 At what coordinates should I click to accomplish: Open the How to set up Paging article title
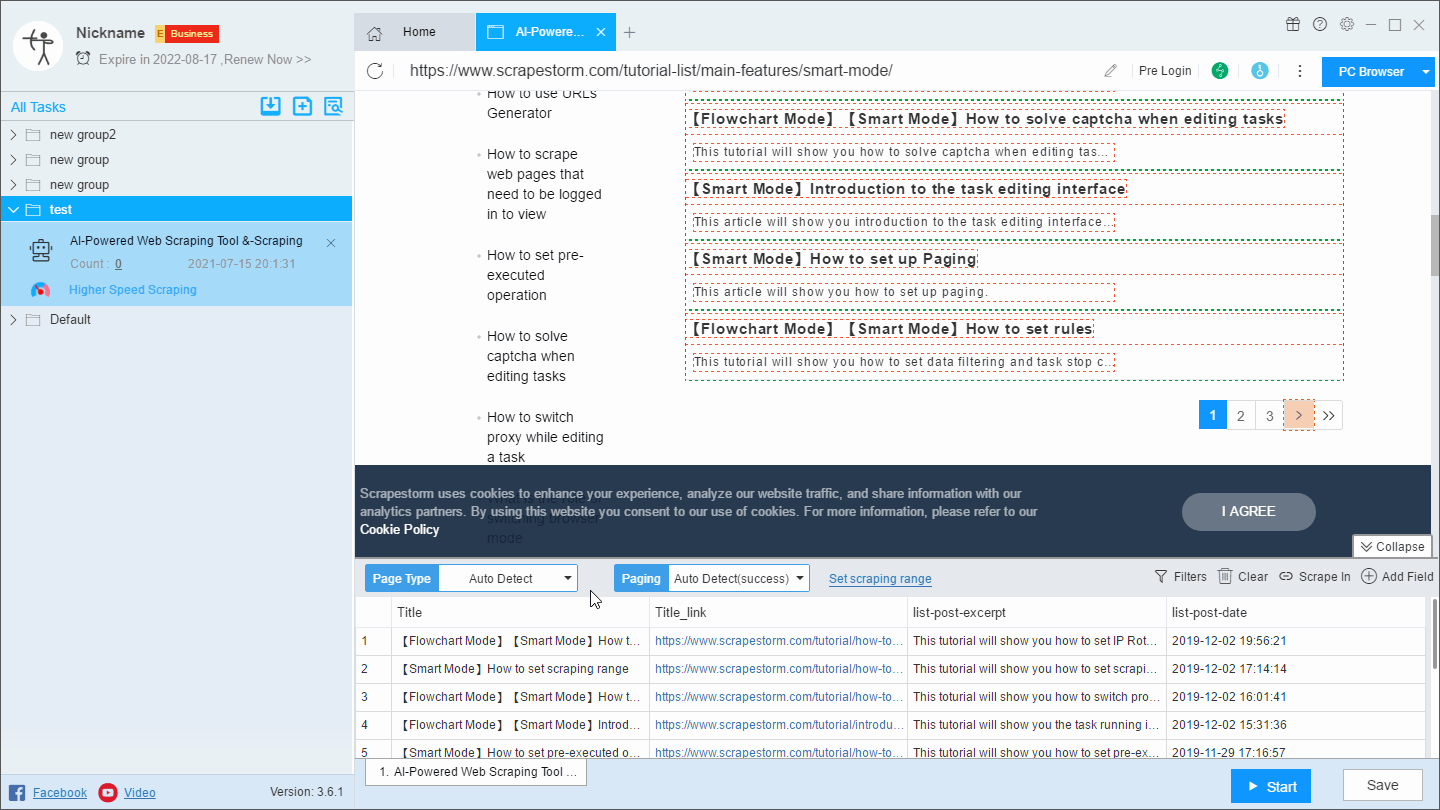(832, 259)
